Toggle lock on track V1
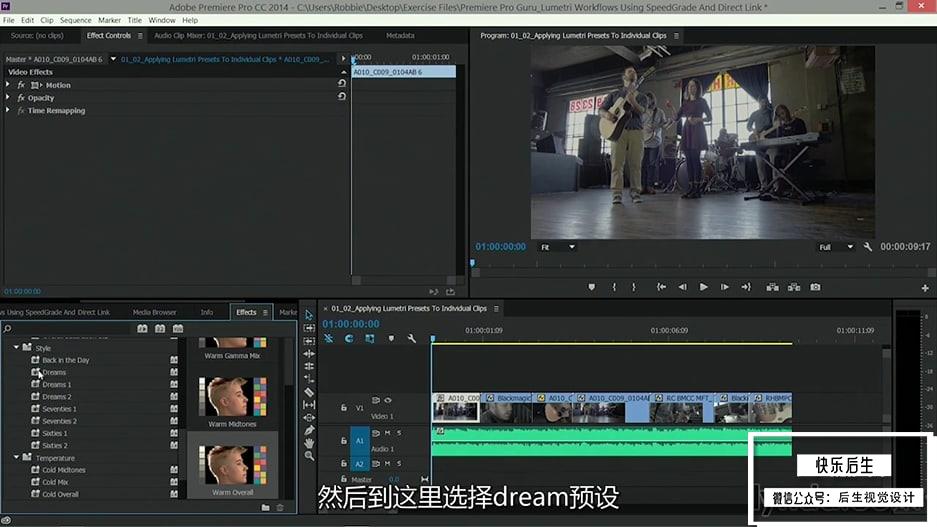The image size is (937, 527). [344, 408]
